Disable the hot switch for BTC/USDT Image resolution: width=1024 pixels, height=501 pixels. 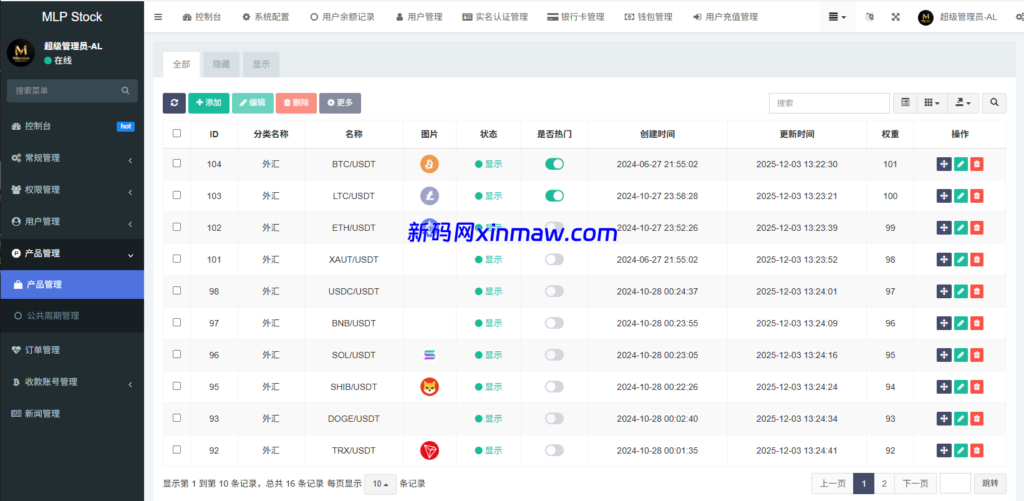click(554, 164)
